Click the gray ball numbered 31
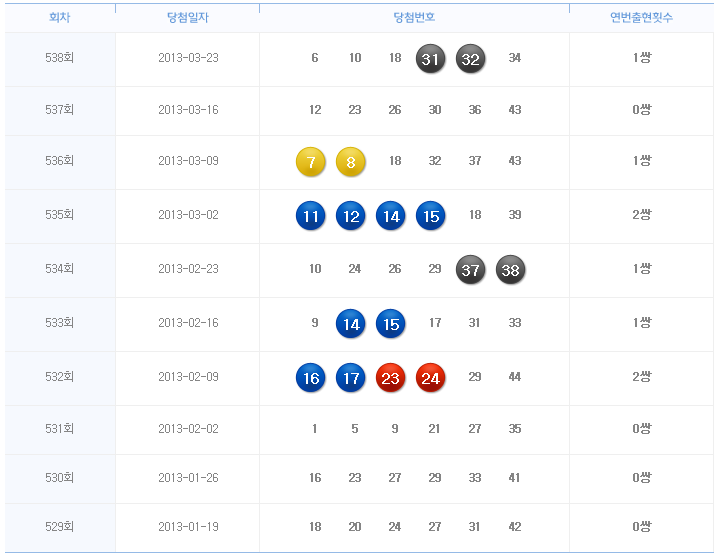Image resolution: width=716 pixels, height=553 pixels. [x=430, y=59]
